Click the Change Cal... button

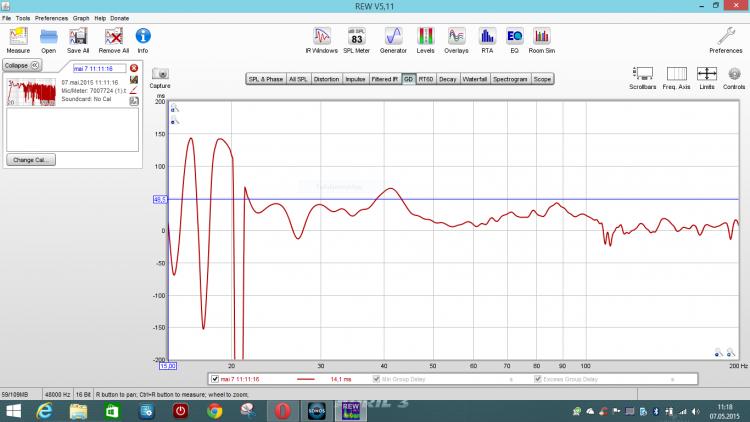[32, 159]
